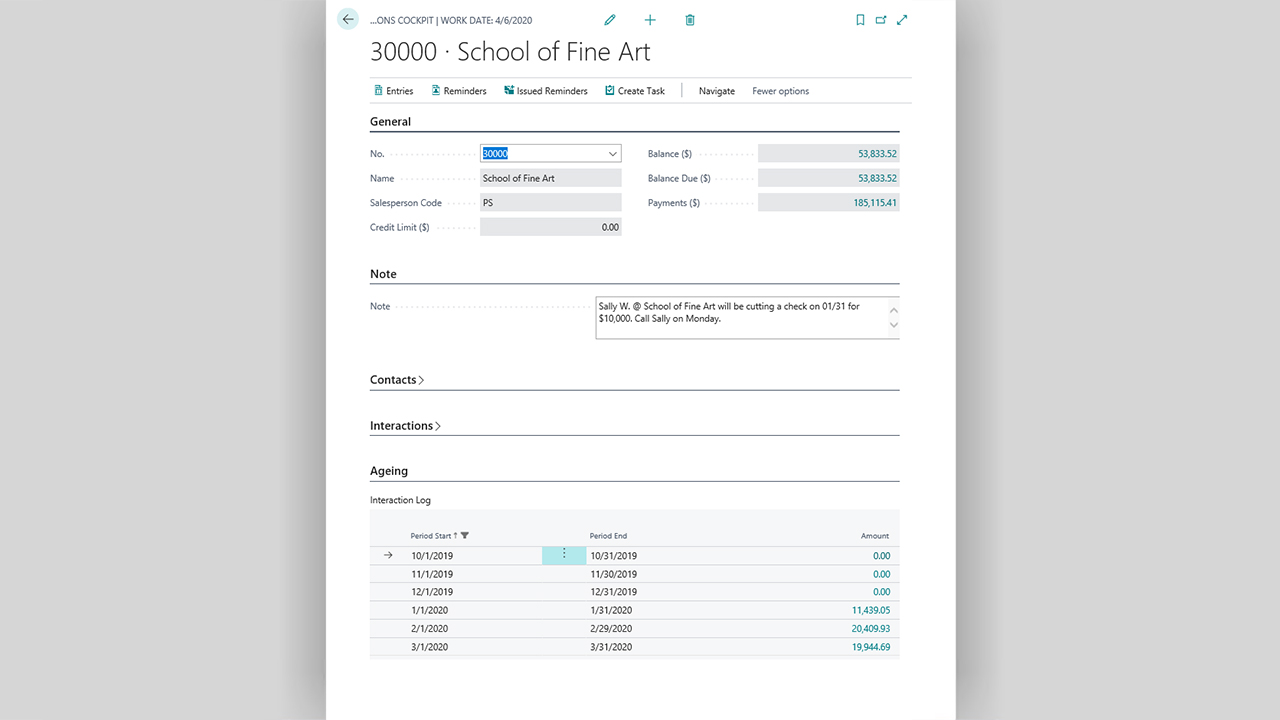This screenshot has width=1280, height=720.
Task: Click the Amount column header
Action: coord(875,536)
